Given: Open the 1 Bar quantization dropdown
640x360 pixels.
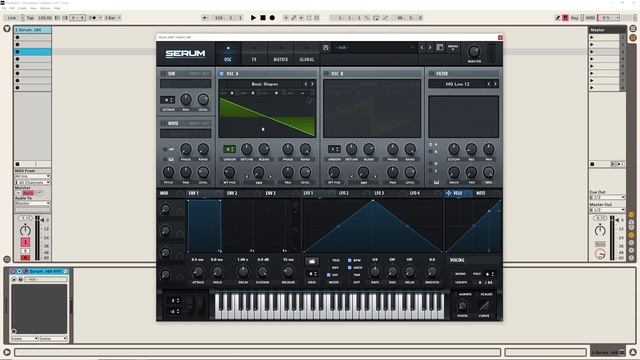Looking at the screenshot, I should coord(113,18).
